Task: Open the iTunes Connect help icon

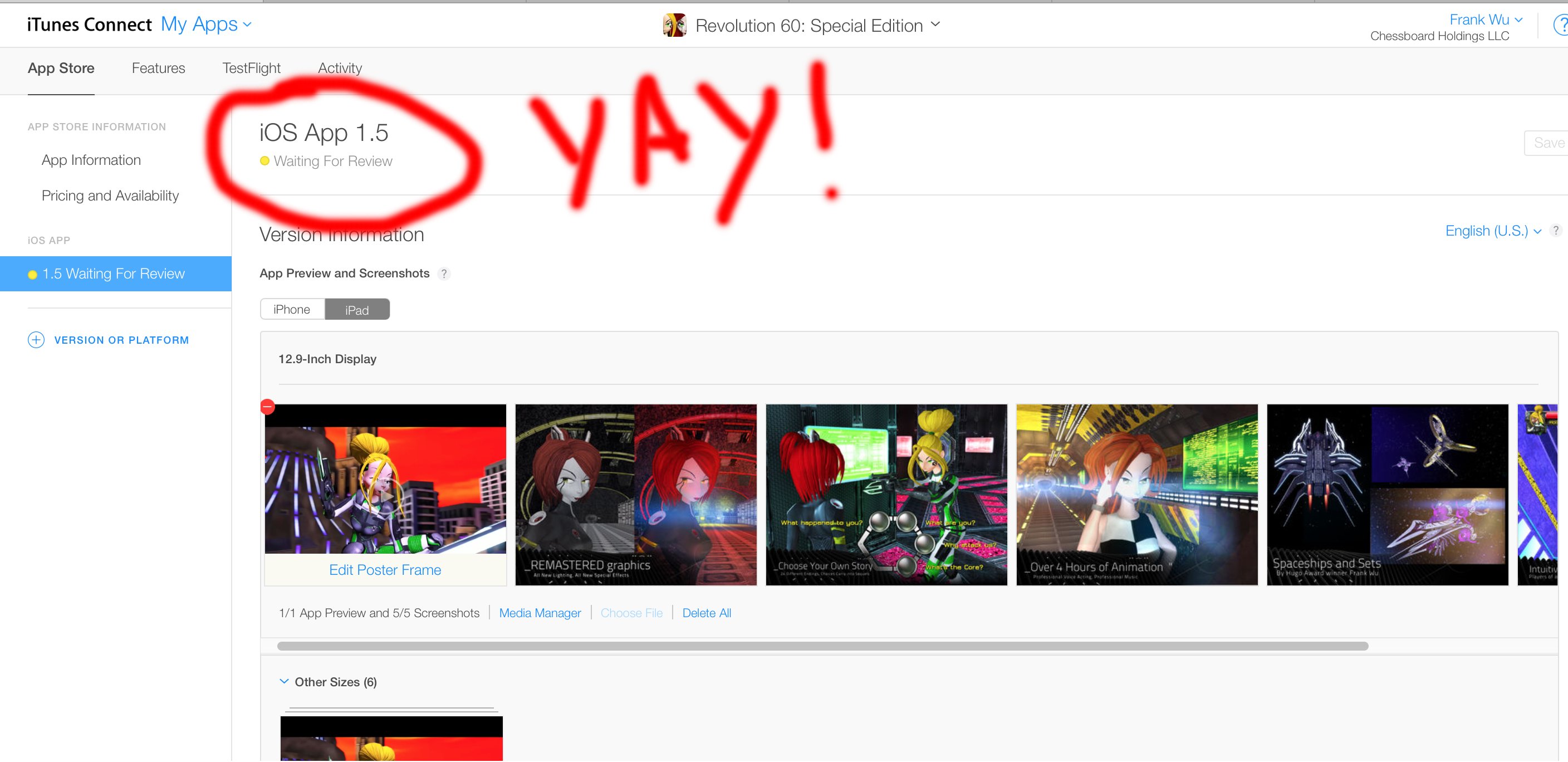Action: (1561, 26)
